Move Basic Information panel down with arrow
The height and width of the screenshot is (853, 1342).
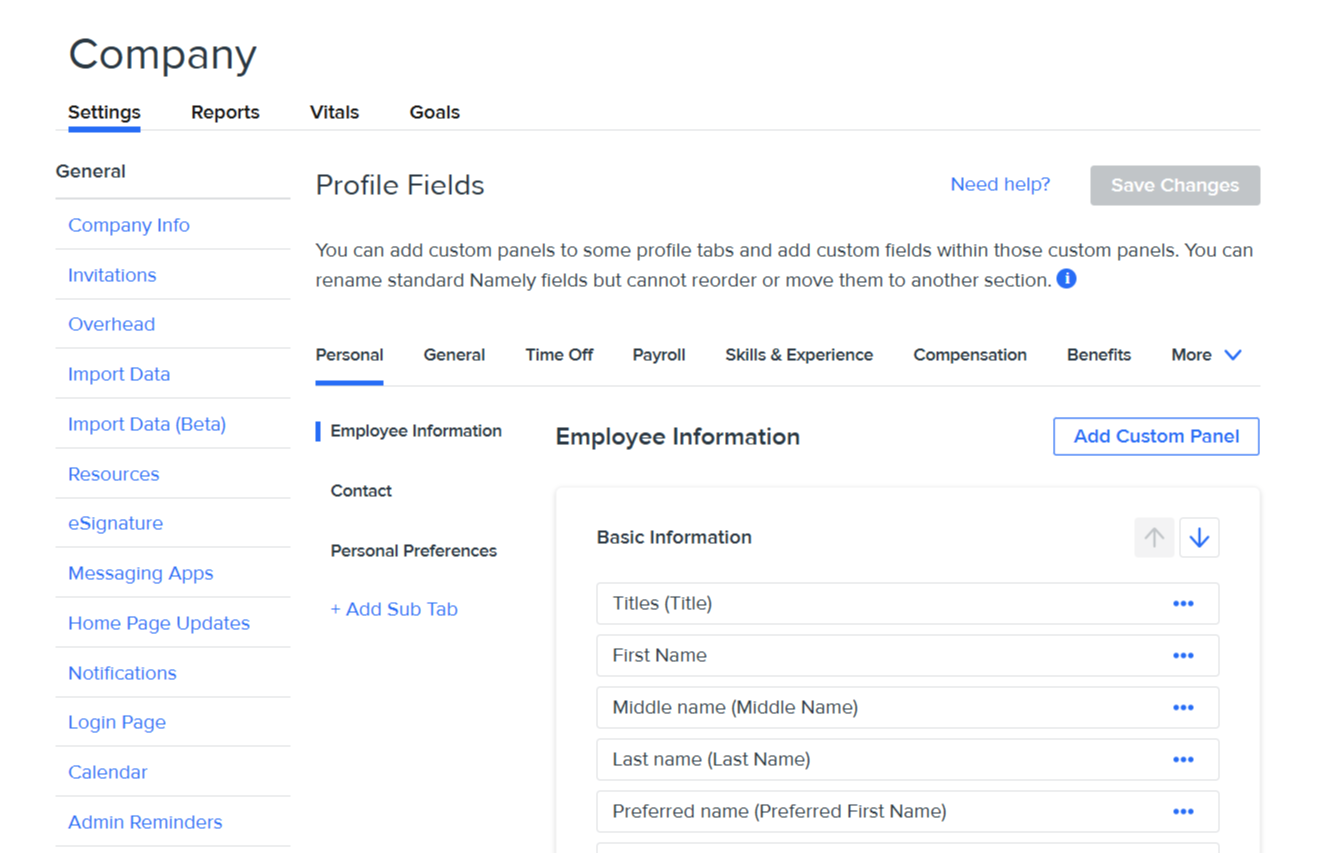(x=1199, y=538)
